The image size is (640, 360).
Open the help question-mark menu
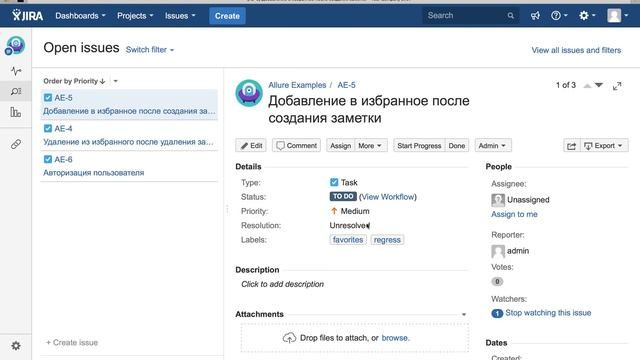pyautogui.click(x=559, y=16)
